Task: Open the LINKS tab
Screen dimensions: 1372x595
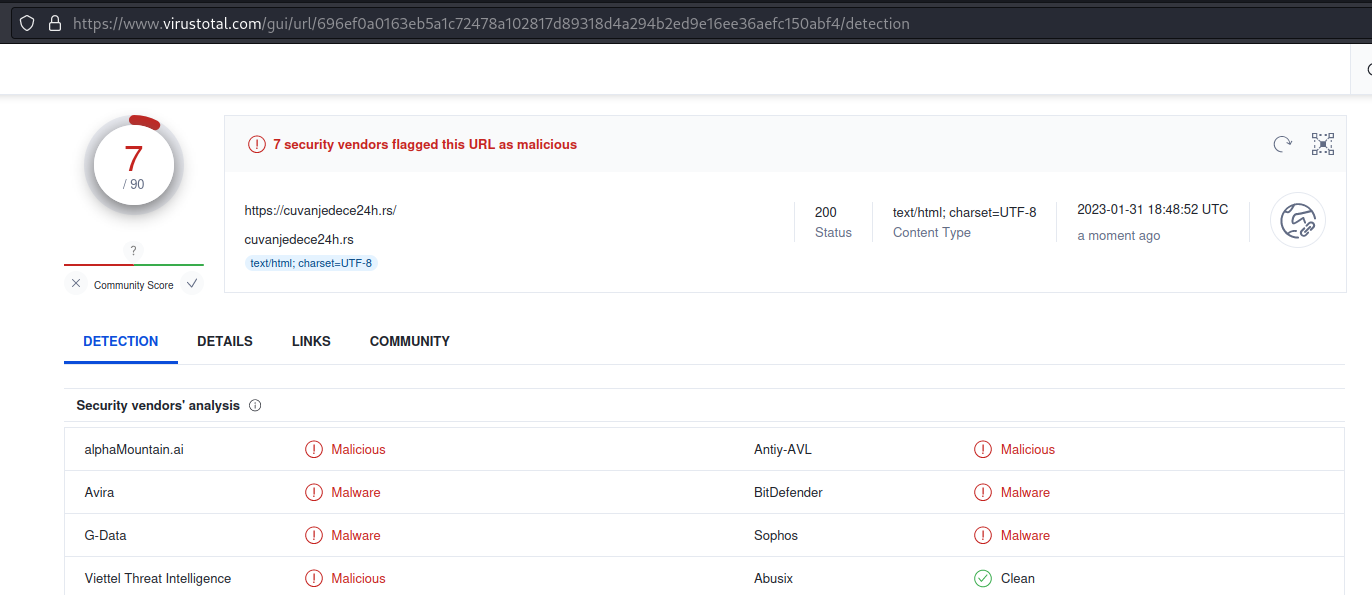Action: (311, 341)
